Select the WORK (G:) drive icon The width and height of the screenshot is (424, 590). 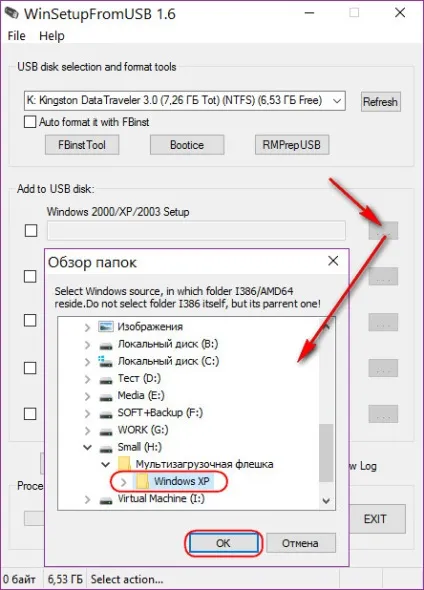(x=106, y=431)
